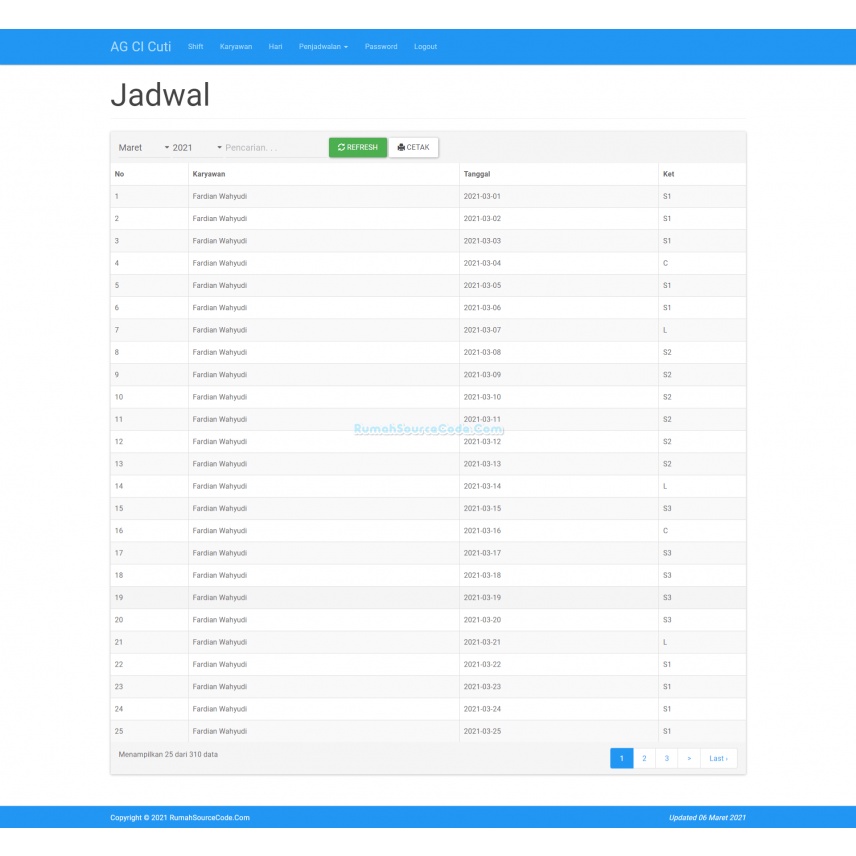Screen dimensions: 856x856
Task: Click Fardian Wahyudi in row 1
Action: (x=219, y=197)
